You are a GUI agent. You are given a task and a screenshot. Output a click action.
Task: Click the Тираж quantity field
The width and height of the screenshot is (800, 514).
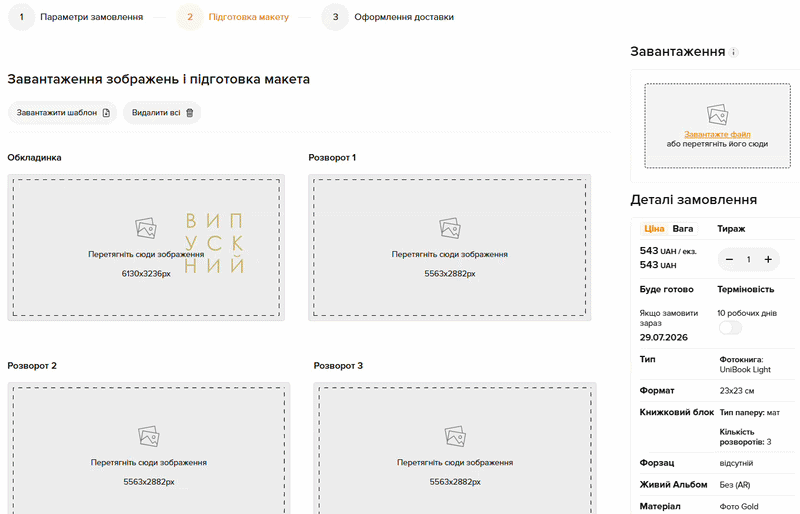coord(748,259)
